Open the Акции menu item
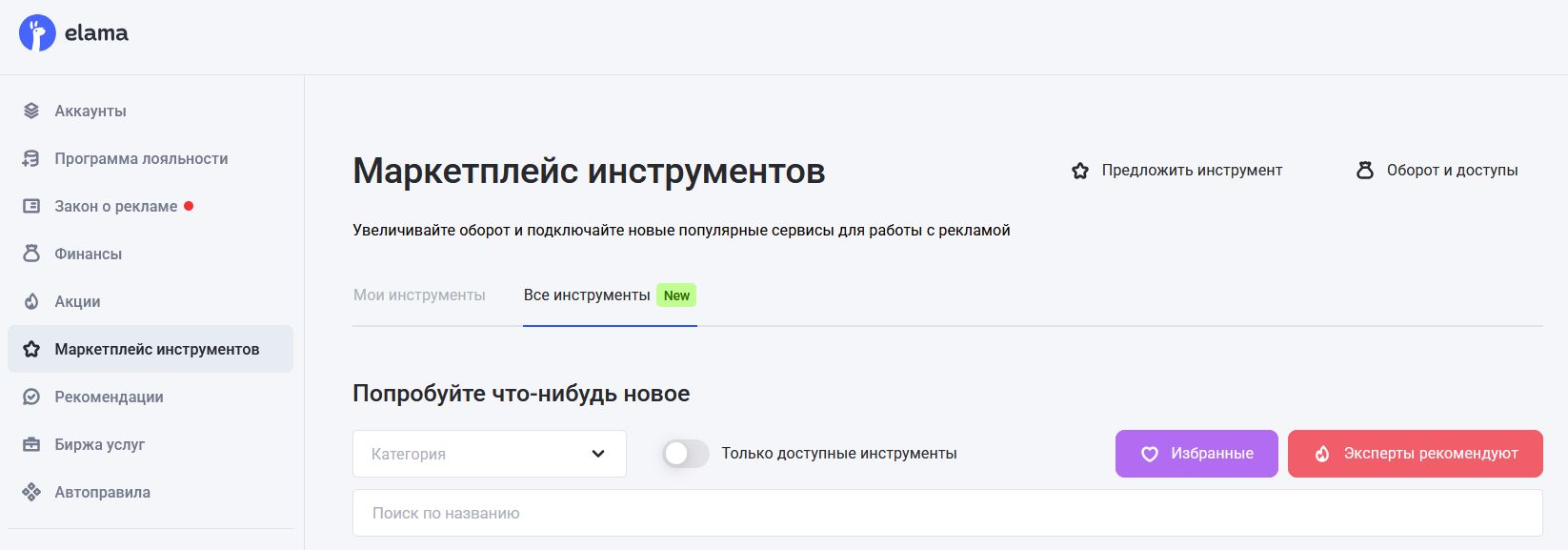Viewport: 1568px width, 550px height. (151, 301)
